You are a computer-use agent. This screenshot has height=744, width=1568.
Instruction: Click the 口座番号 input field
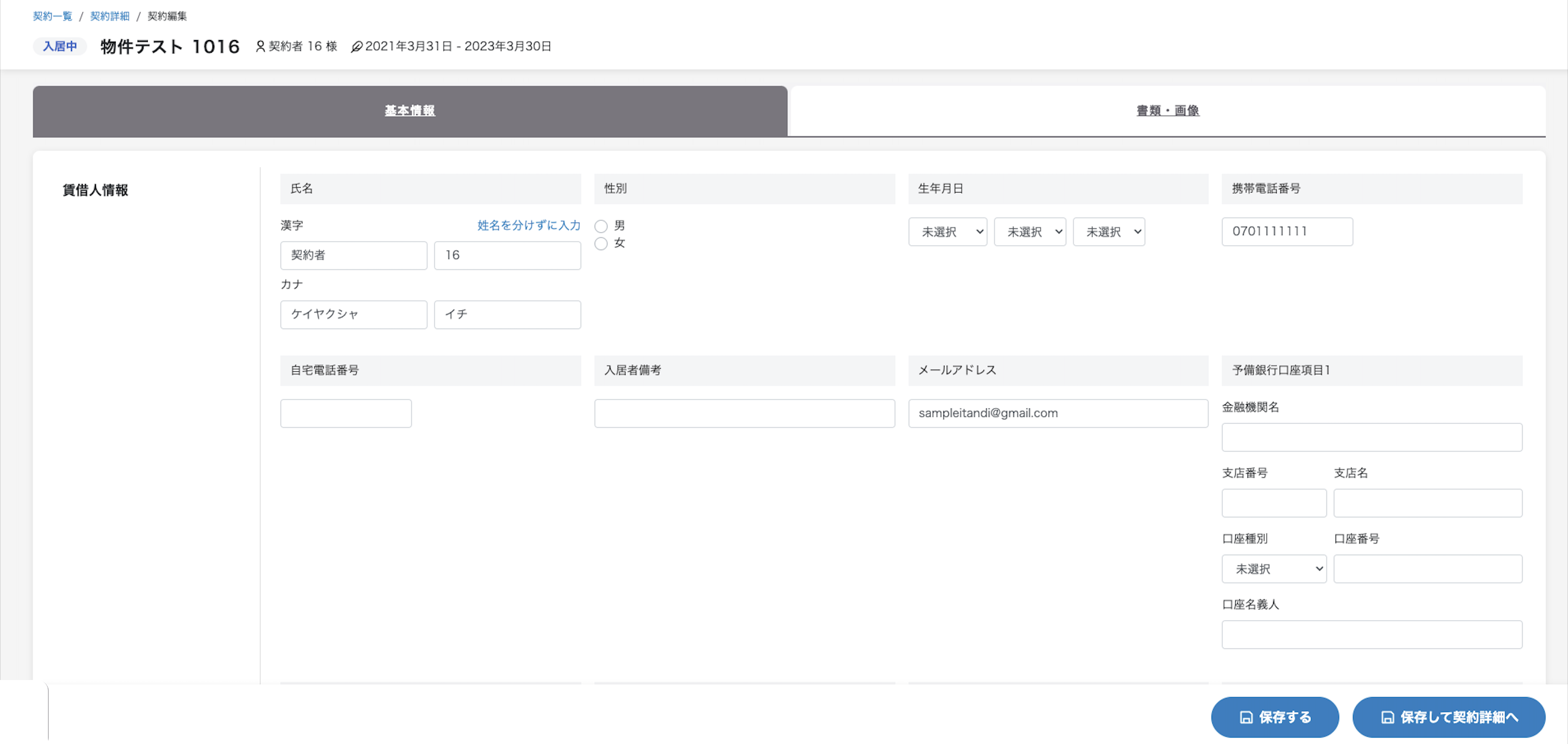1428,569
